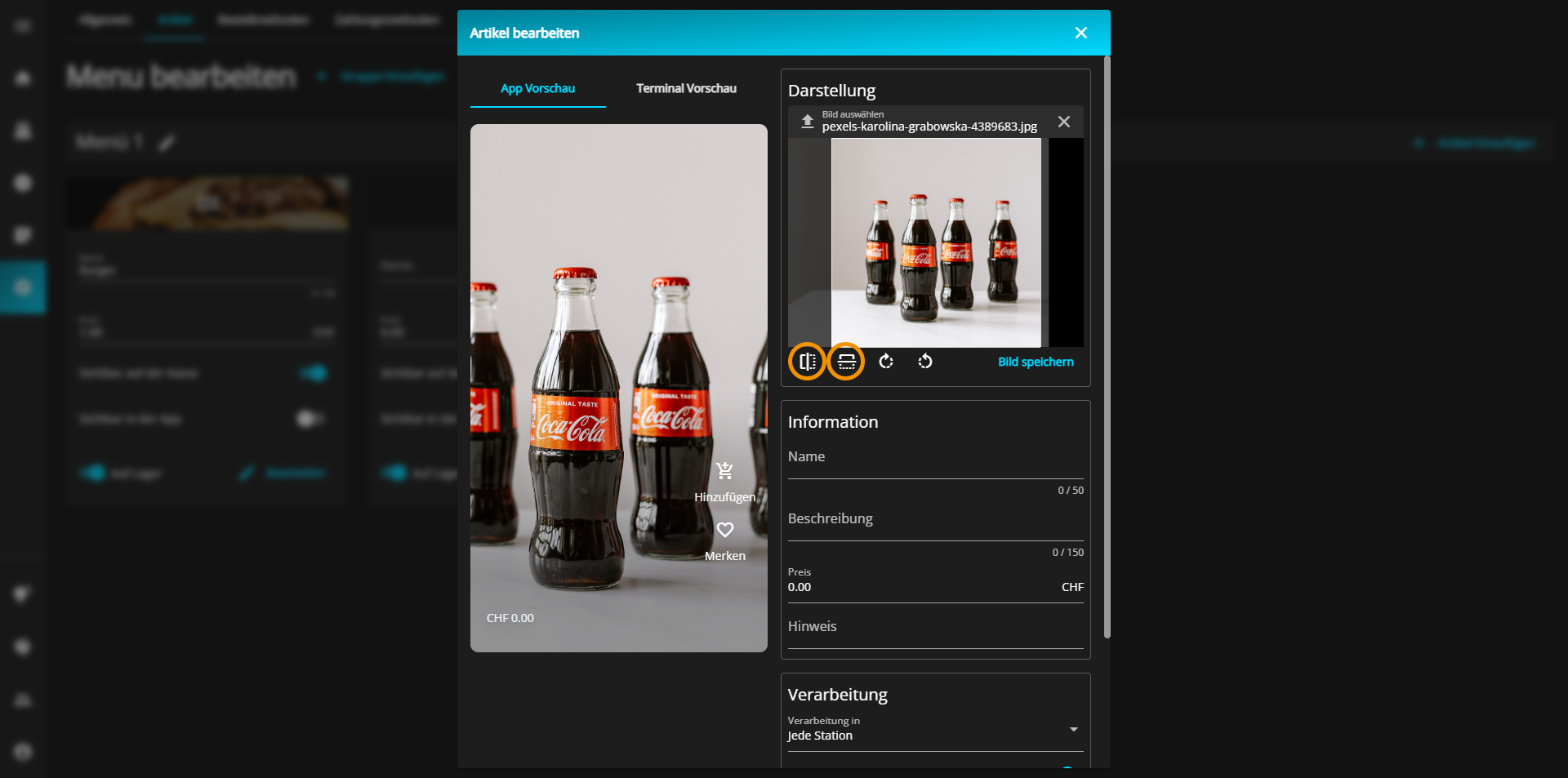Toggle Auf Lager on the second article card
Viewport: 1568px width, 778px height.
coord(394,473)
